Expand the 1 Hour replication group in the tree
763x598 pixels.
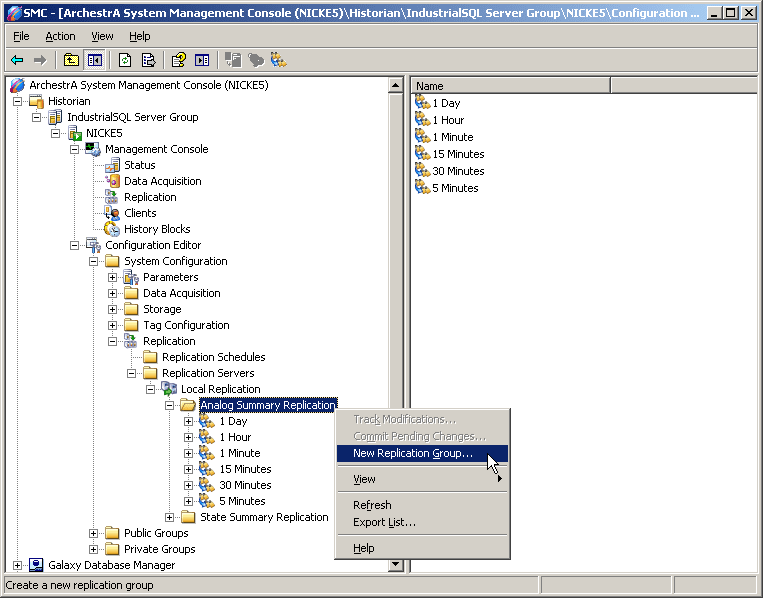188,437
